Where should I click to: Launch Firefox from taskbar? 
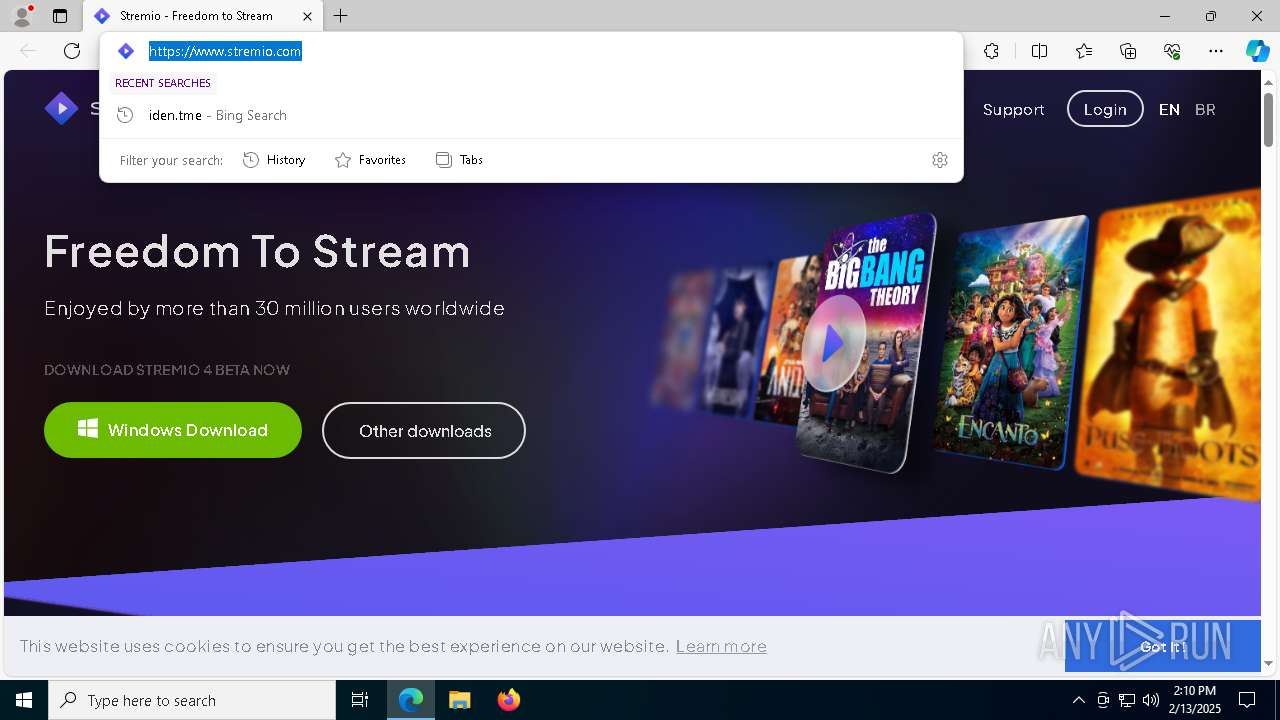click(x=509, y=700)
